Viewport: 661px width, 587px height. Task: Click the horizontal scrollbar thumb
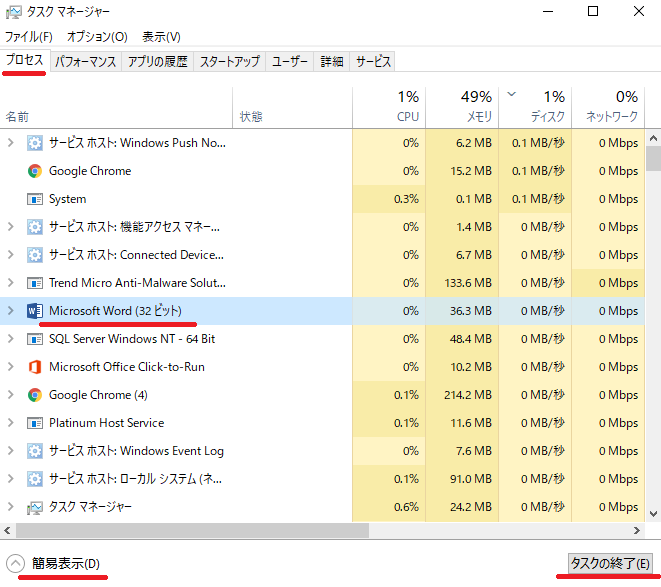pos(192,530)
